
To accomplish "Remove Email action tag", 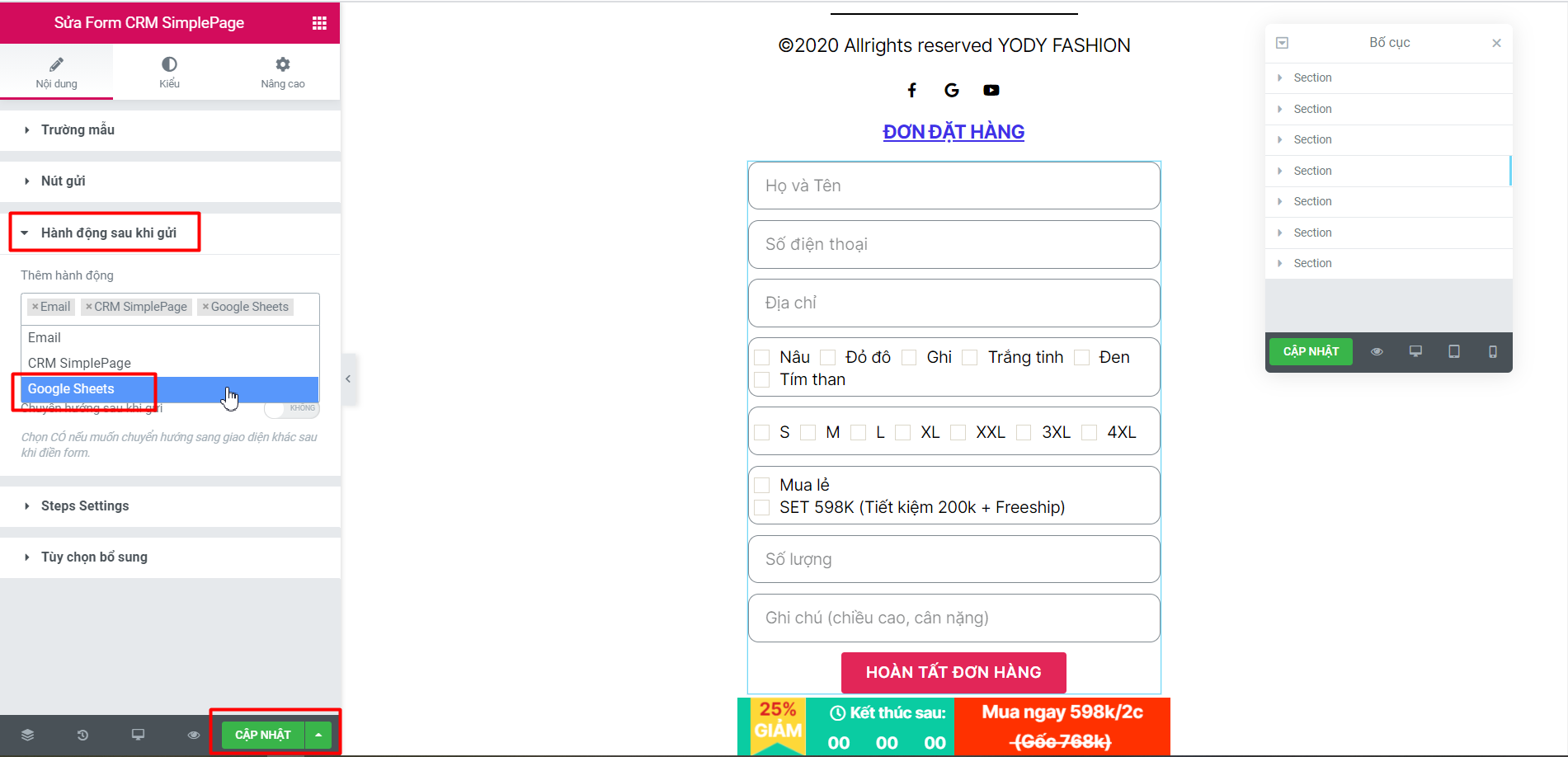I will 35,307.
